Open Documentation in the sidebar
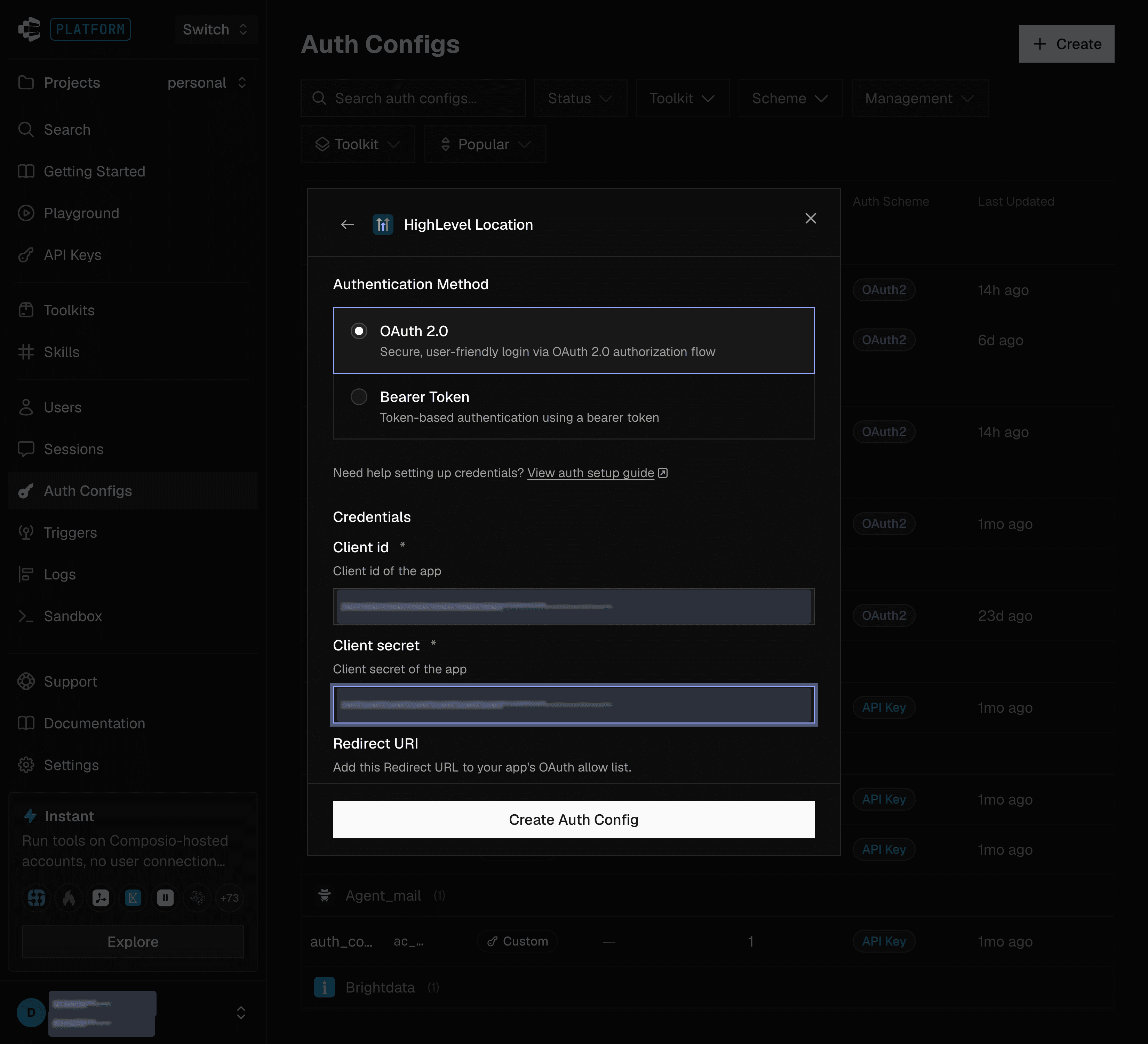 (x=133, y=723)
